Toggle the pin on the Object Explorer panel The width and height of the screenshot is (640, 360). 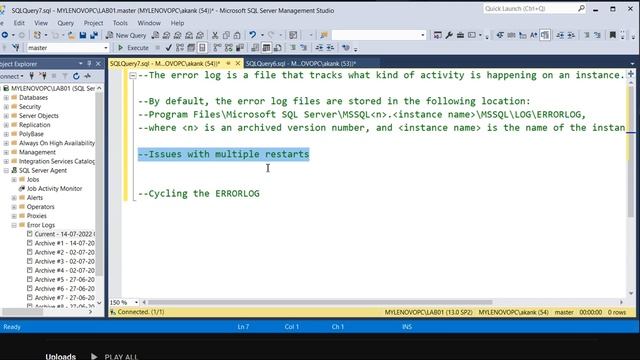89,64
